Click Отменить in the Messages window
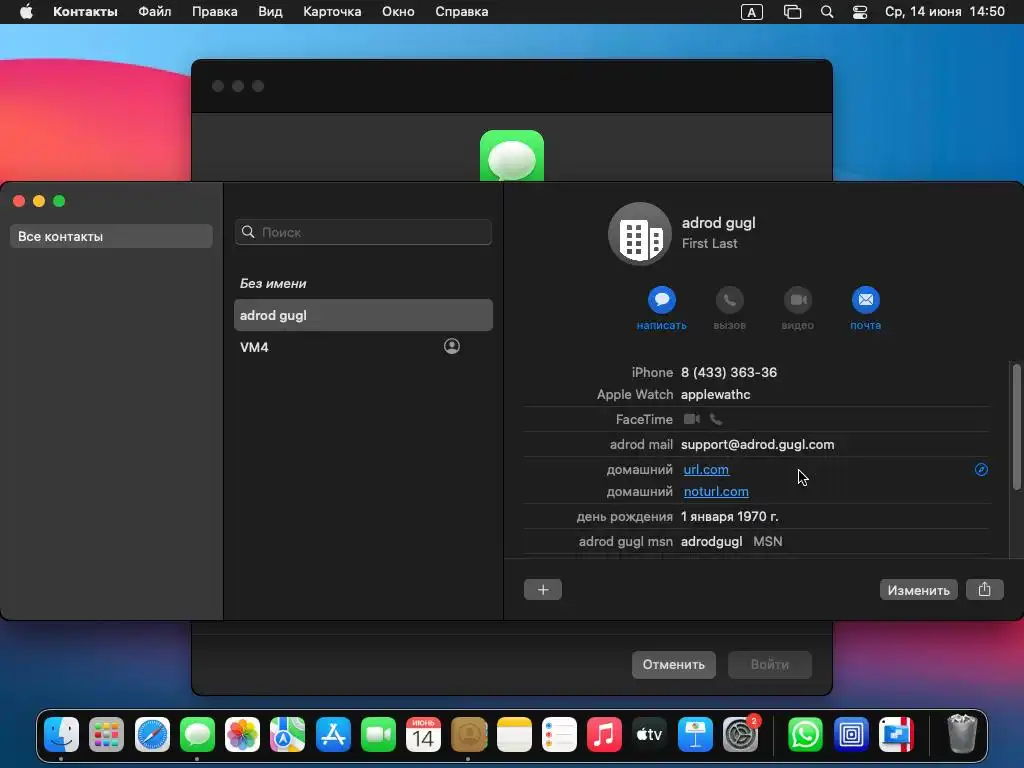This screenshot has width=1024, height=768. [673, 665]
